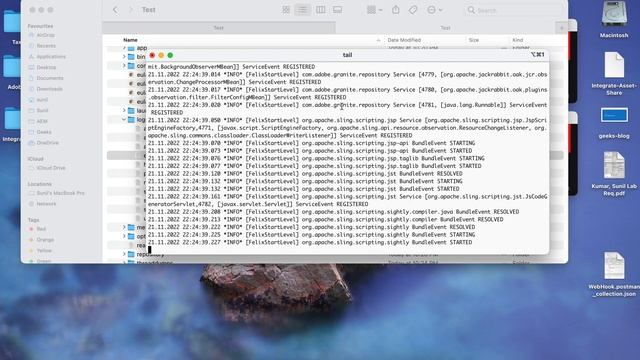Screen dimensions: 640x360
Task: Expand the folder below bin in list
Action: click(x=124, y=66)
